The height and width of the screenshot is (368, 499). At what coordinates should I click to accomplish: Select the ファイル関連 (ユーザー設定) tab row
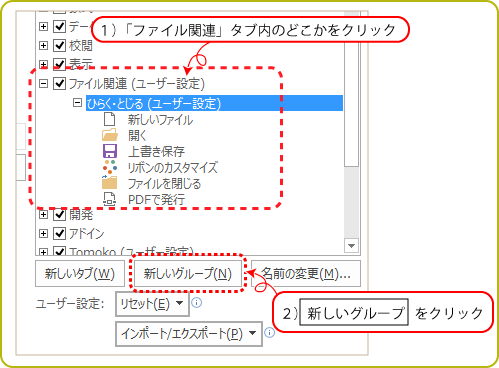click(137, 84)
